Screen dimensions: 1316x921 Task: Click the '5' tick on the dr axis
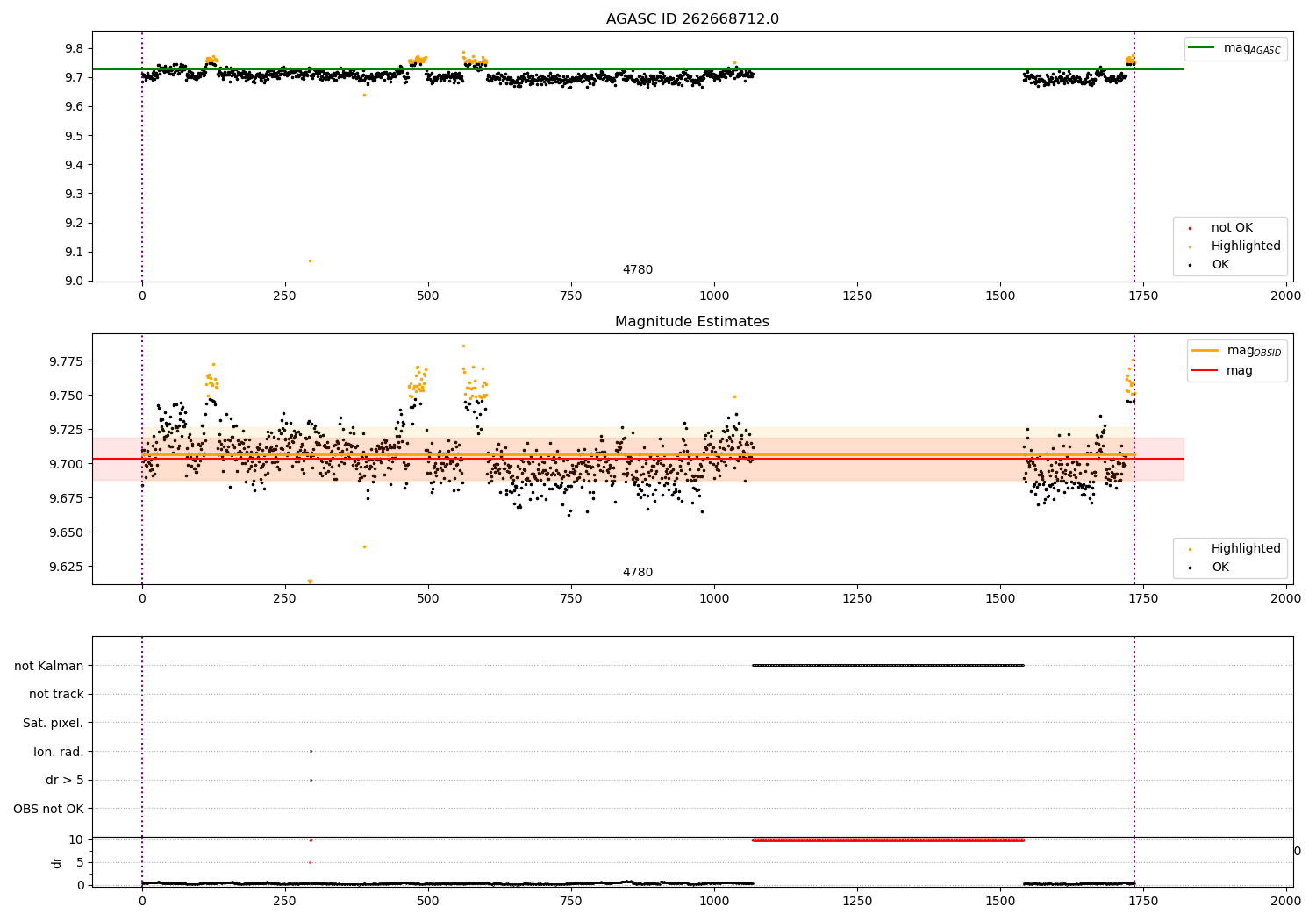tap(80, 862)
